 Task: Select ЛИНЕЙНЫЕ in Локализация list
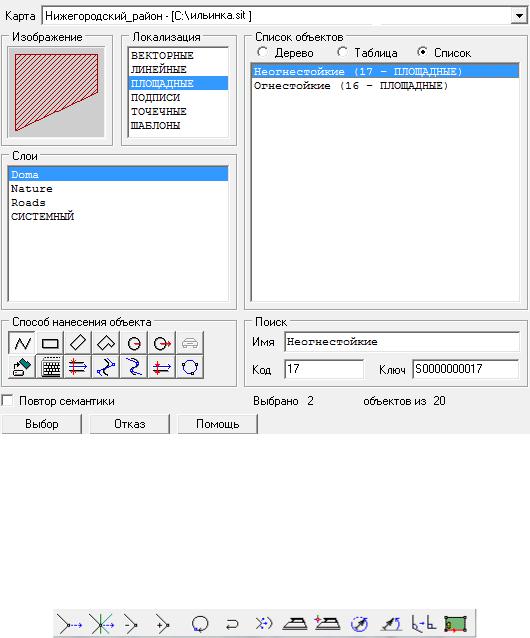[178, 69]
